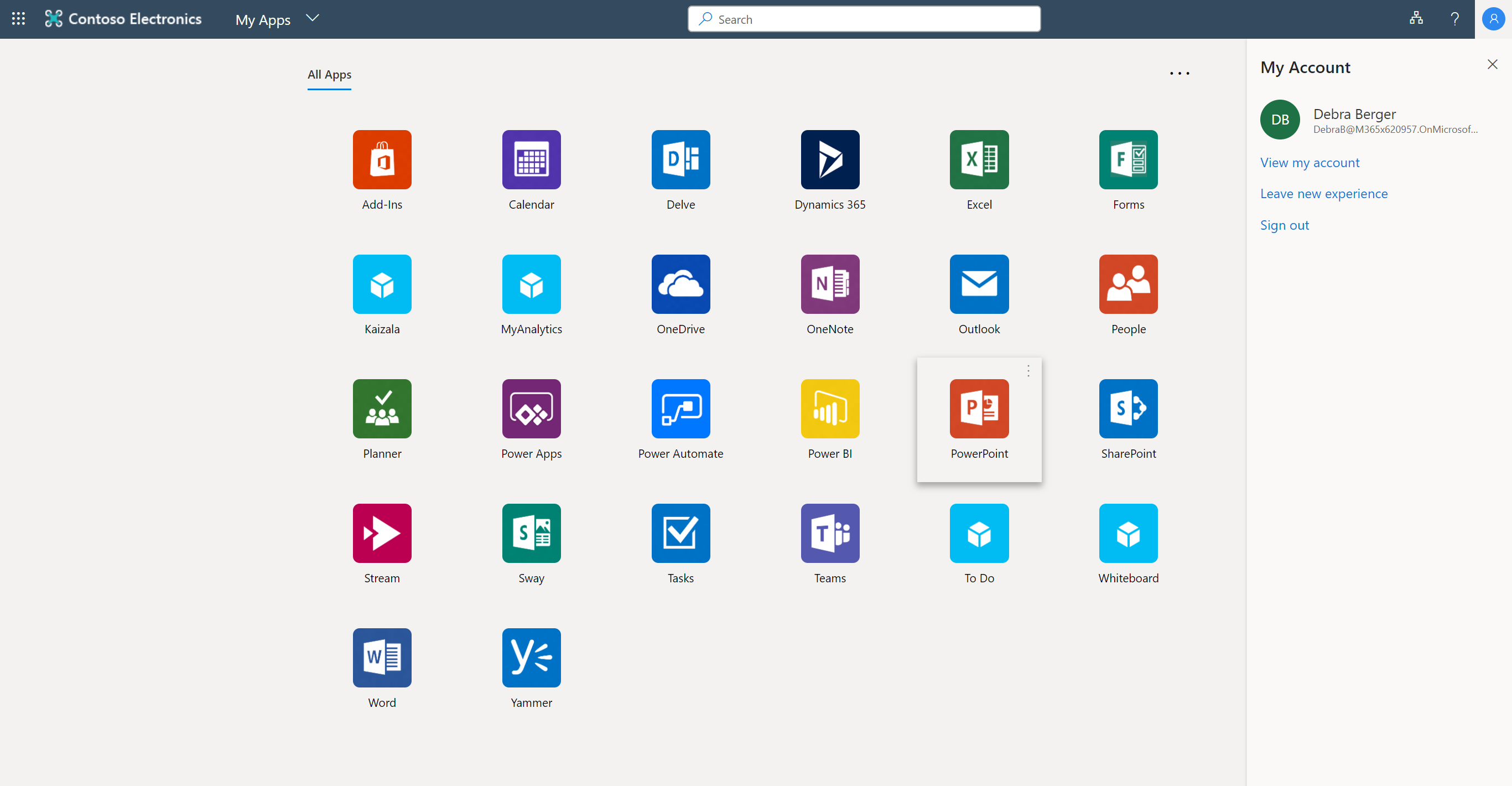Image resolution: width=1512 pixels, height=786 pixels.
Task: Click the Debra Berger name text
Action: tap(1354, 114)
